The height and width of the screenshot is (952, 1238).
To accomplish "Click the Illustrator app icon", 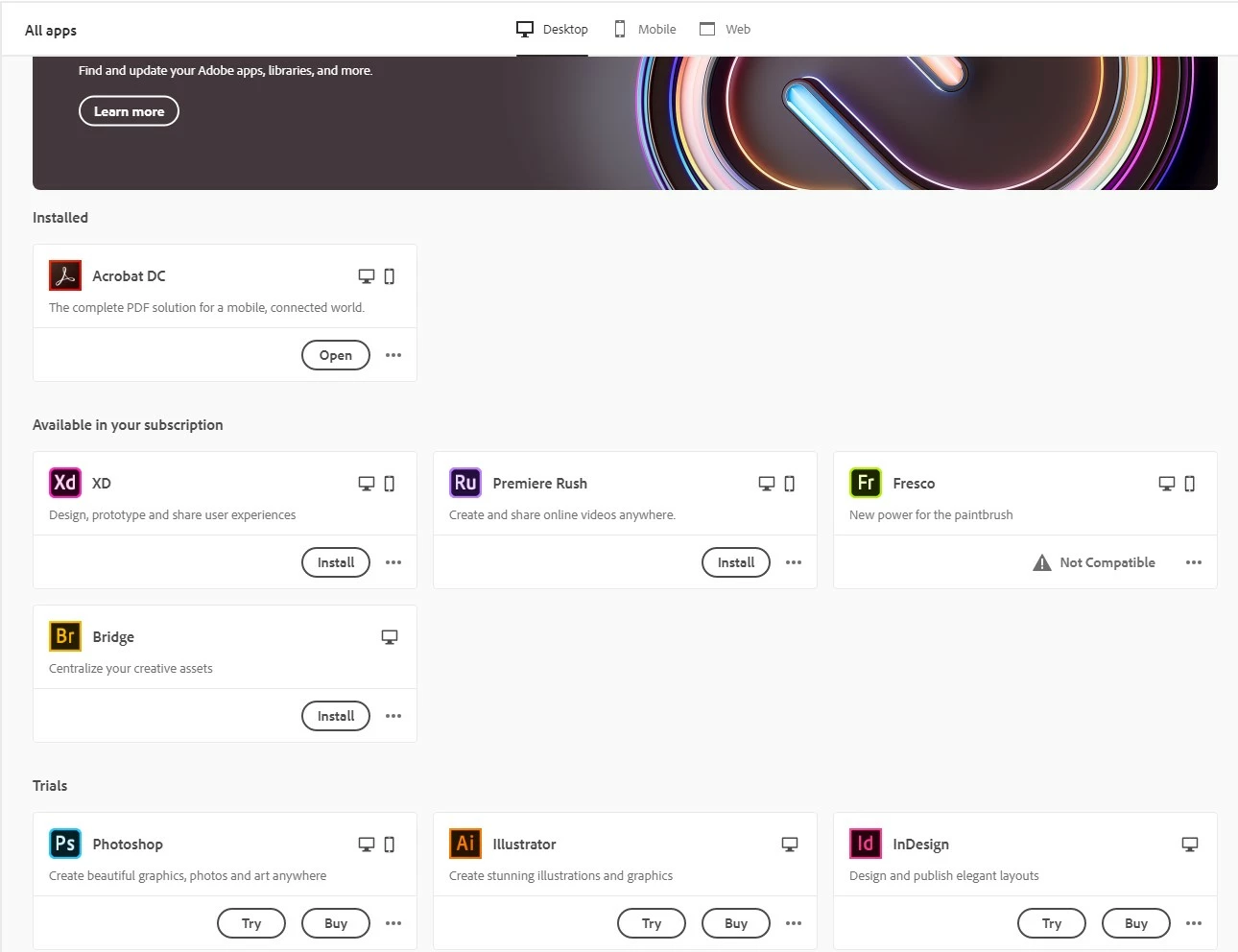I will (x=465, y=844).
